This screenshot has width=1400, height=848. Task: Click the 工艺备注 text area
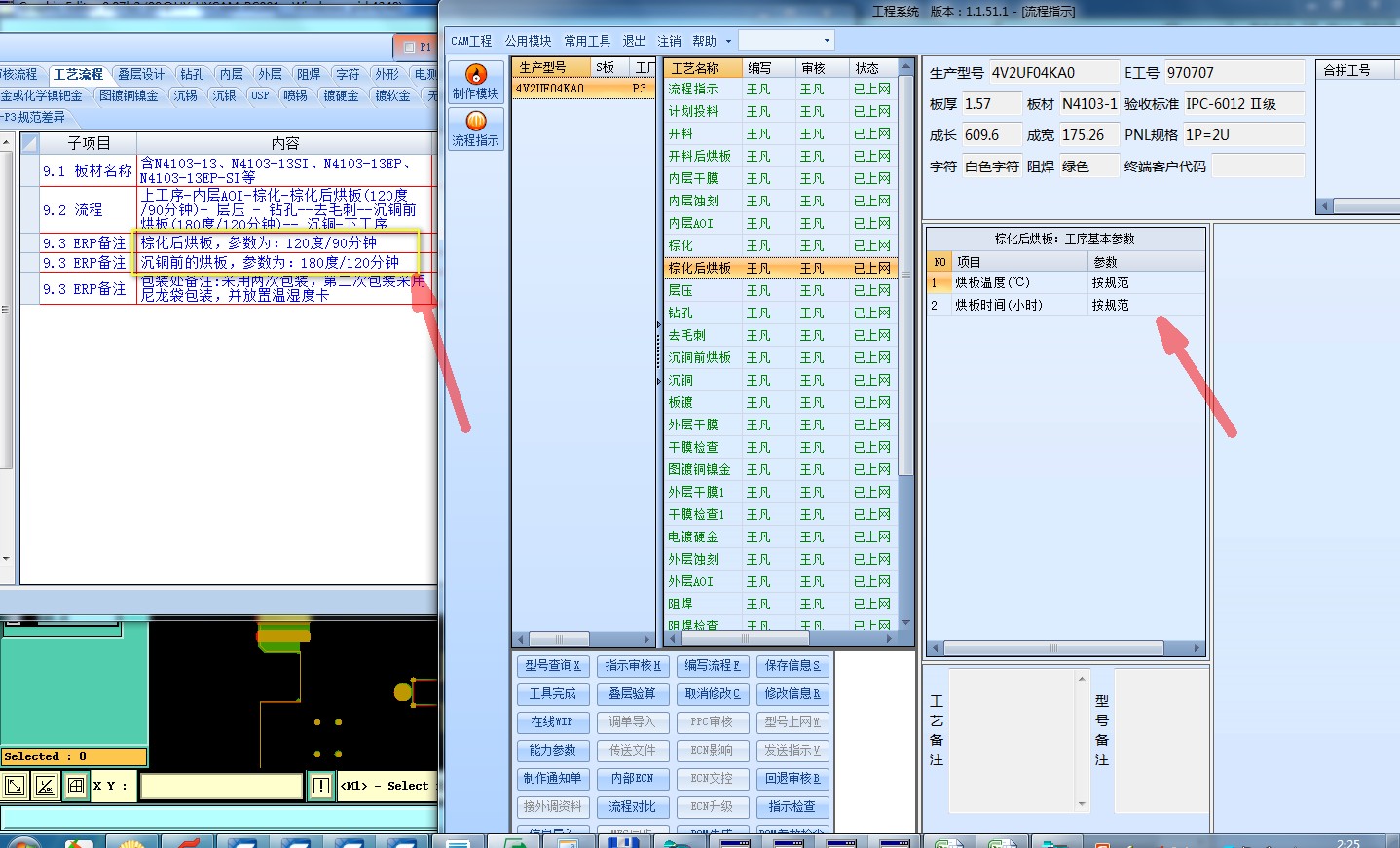[1017, 740]
